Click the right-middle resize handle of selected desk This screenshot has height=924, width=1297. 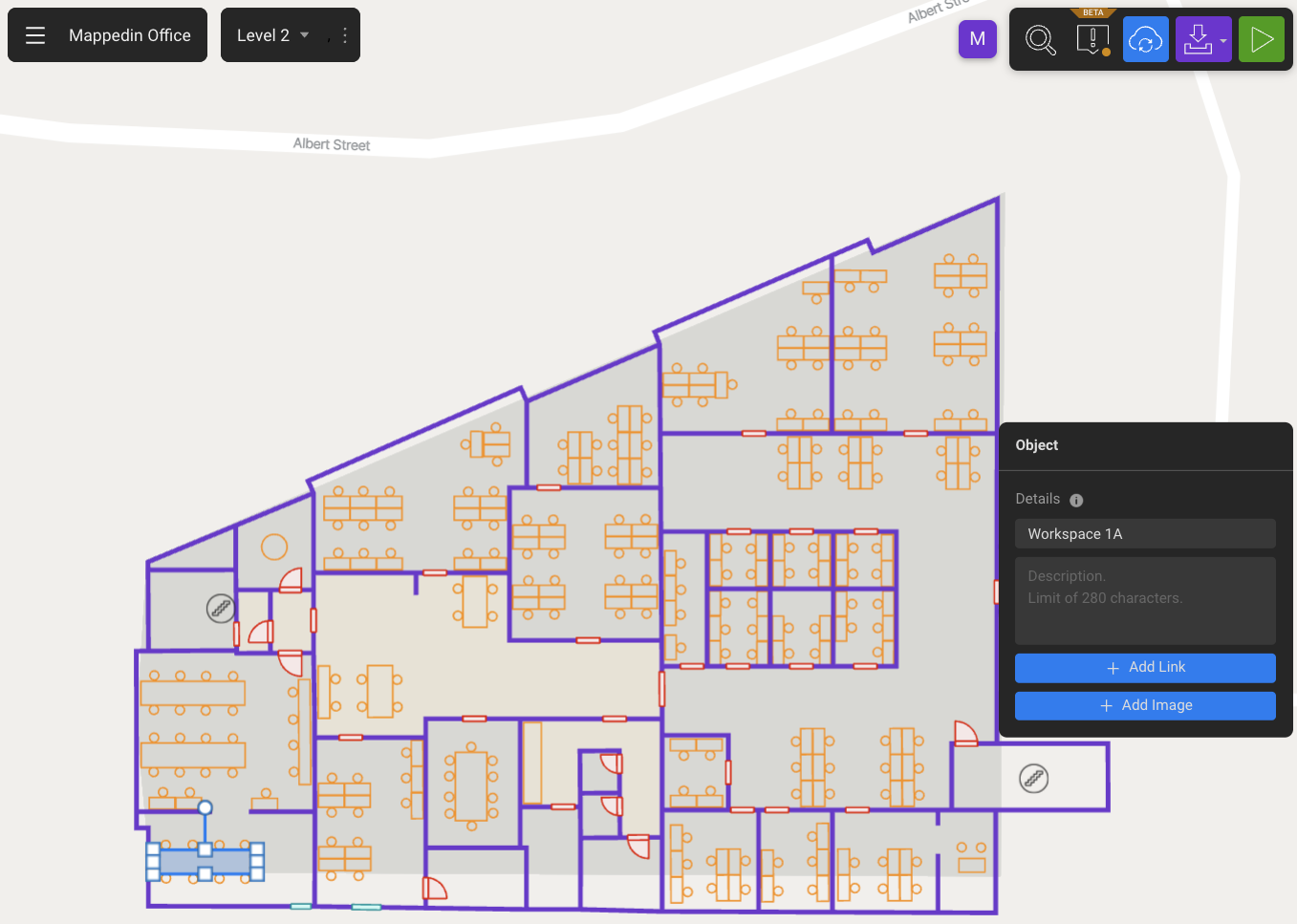[257, 862]
